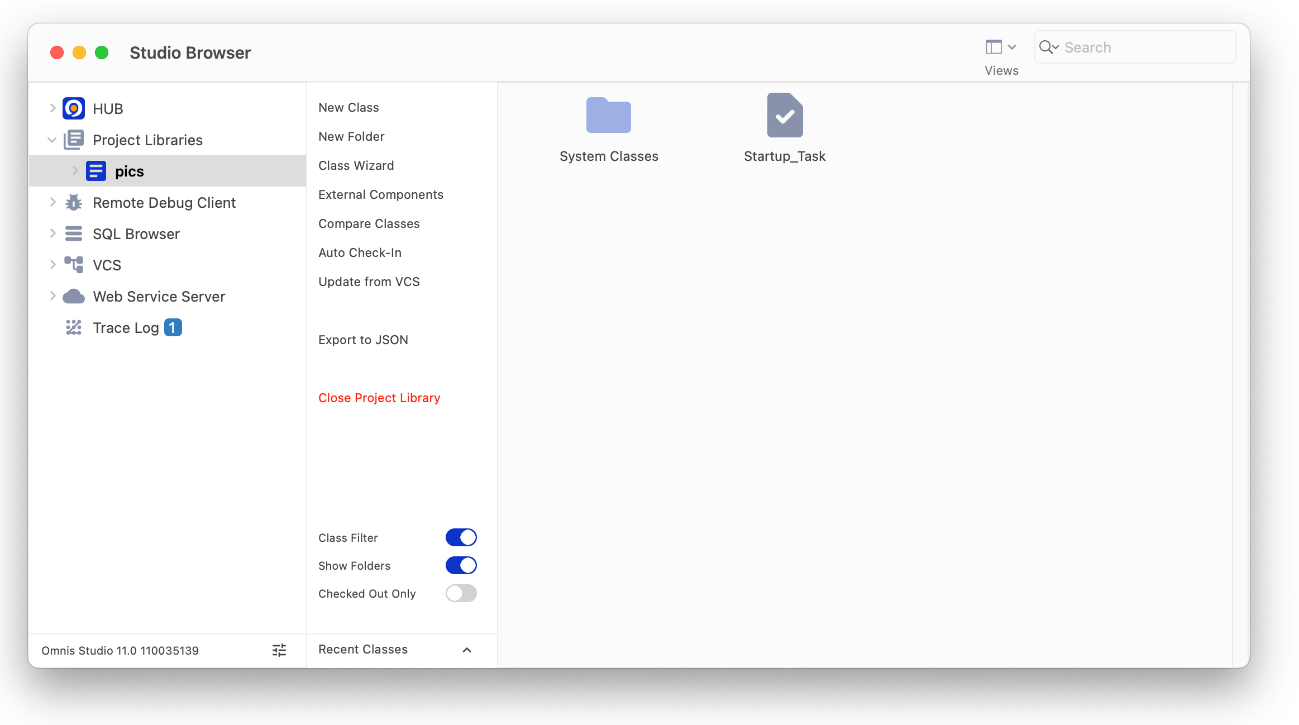Click the Class Filter label
Screen dimensions: 1299x725
348,538
